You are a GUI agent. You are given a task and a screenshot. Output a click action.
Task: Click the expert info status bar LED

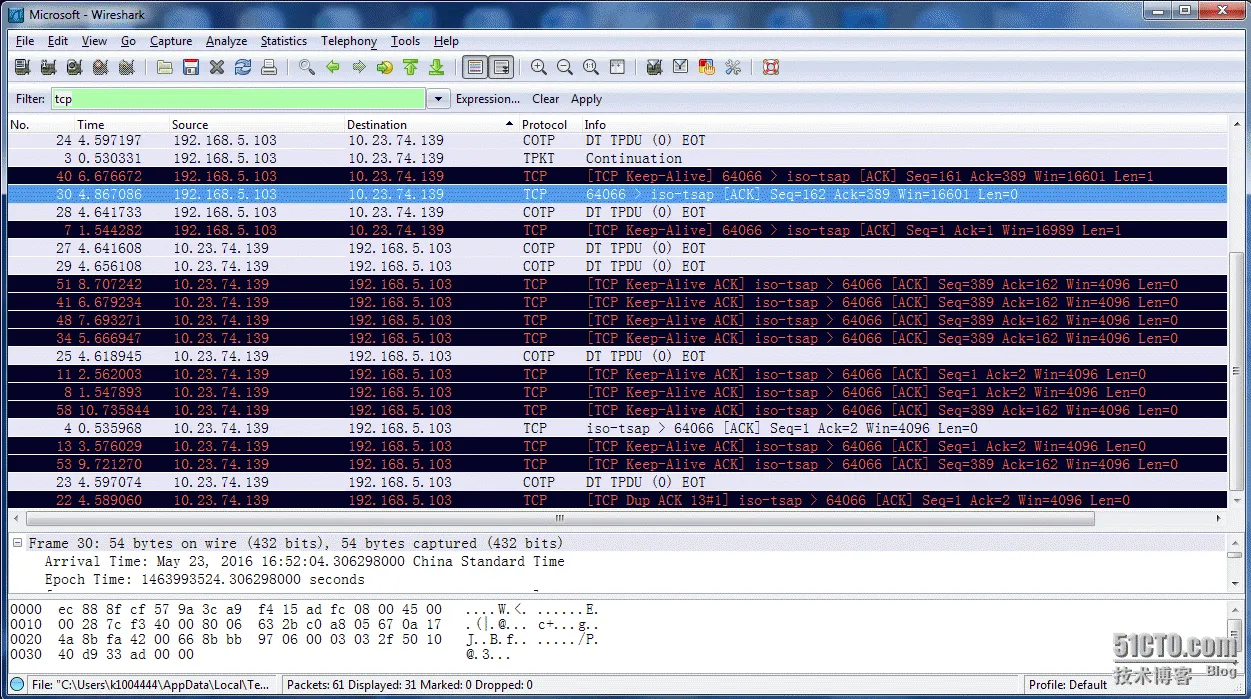17,685
